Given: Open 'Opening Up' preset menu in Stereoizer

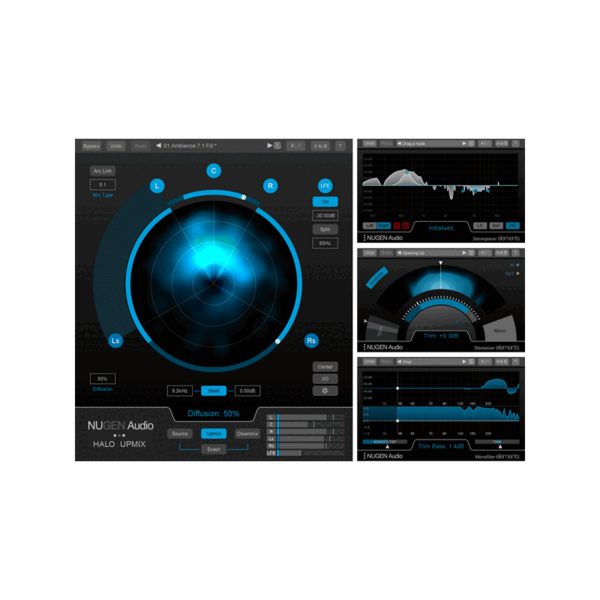Looking at the screenshot, I should point(431,253).
